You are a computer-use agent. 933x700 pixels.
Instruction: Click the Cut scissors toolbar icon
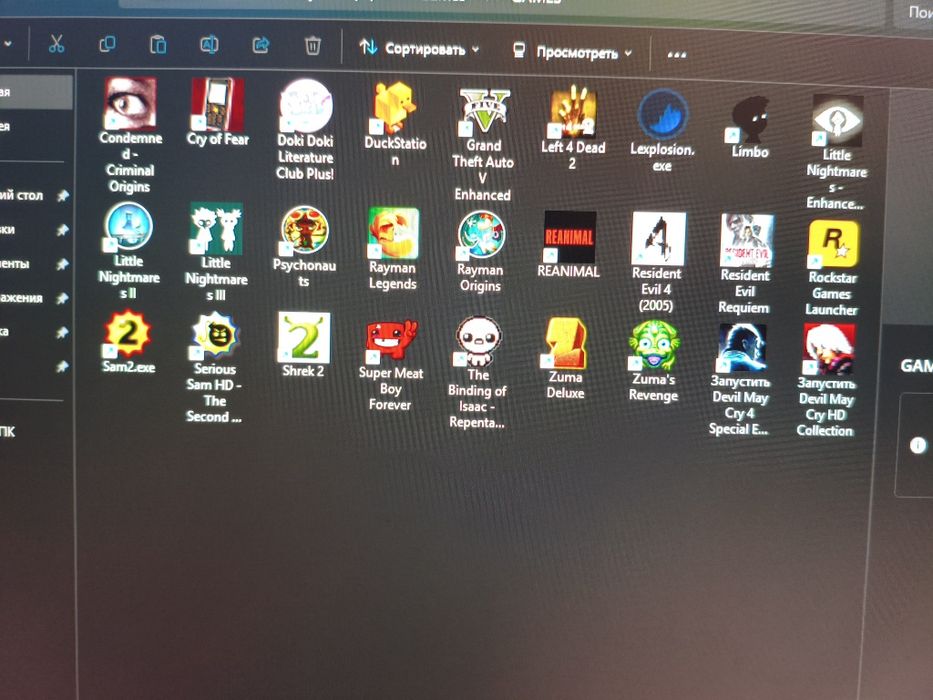57,43
